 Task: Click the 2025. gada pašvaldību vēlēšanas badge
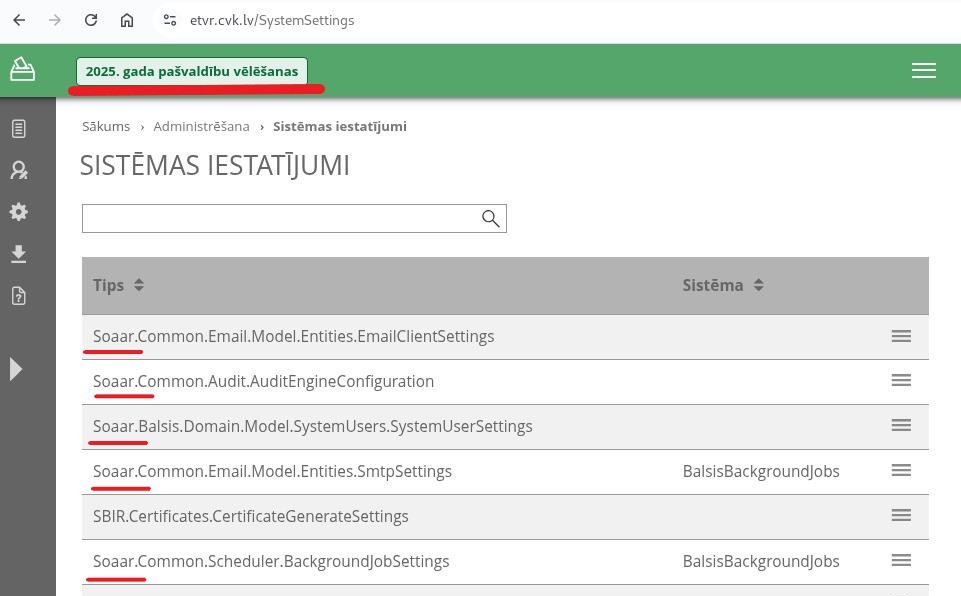click(x=192, y=71)
